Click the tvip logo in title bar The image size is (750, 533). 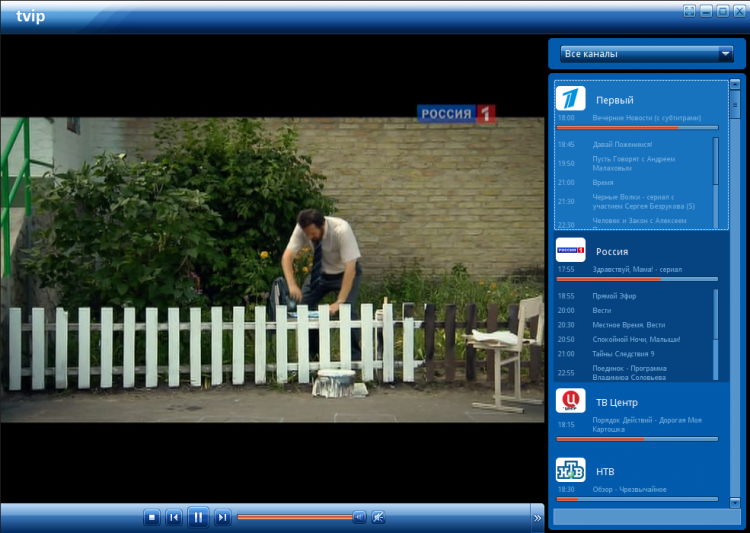31,16
